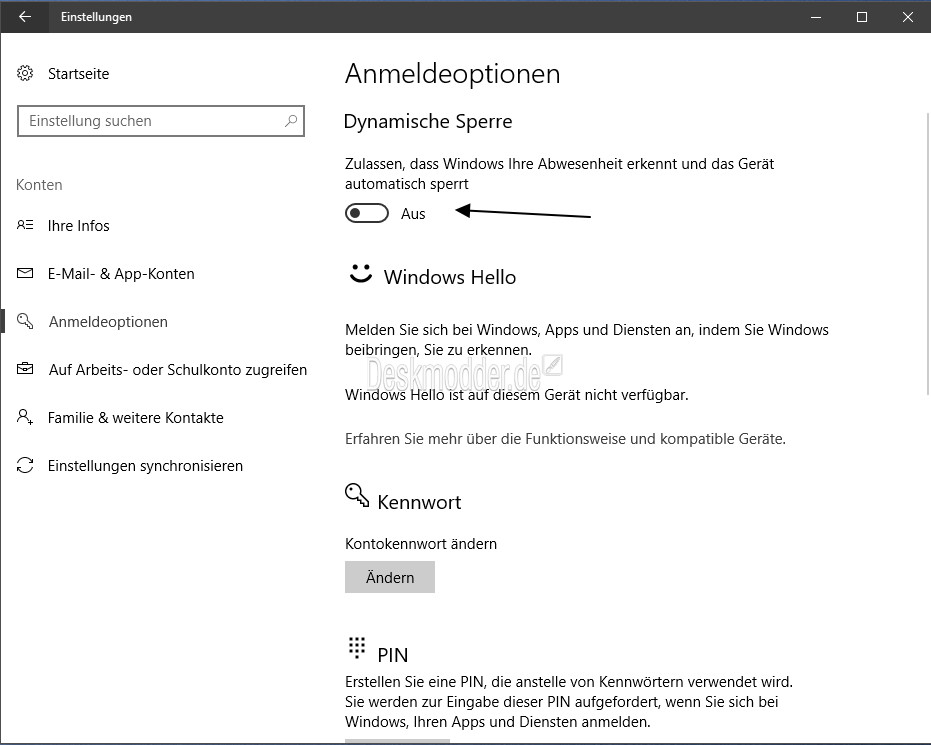Screen dimensions: 931x745
Task: Select Anmeldeoptionen in the sidebar
Action: tap(108, 322)
